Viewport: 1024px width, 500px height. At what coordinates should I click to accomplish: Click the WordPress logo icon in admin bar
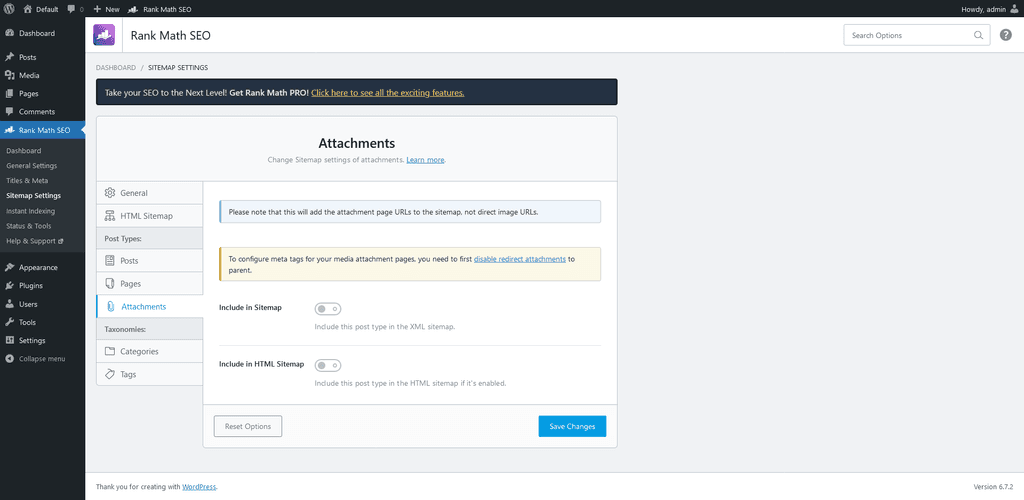tap(10, 9)
